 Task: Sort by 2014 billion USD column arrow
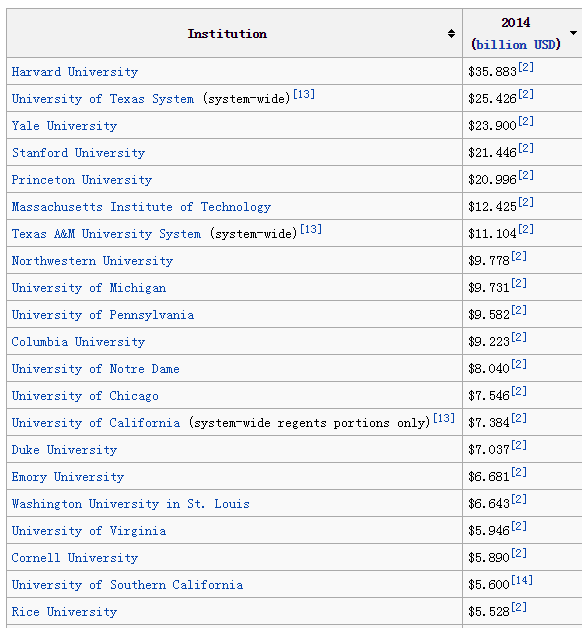pyautogui.click(x=574, y=33)
